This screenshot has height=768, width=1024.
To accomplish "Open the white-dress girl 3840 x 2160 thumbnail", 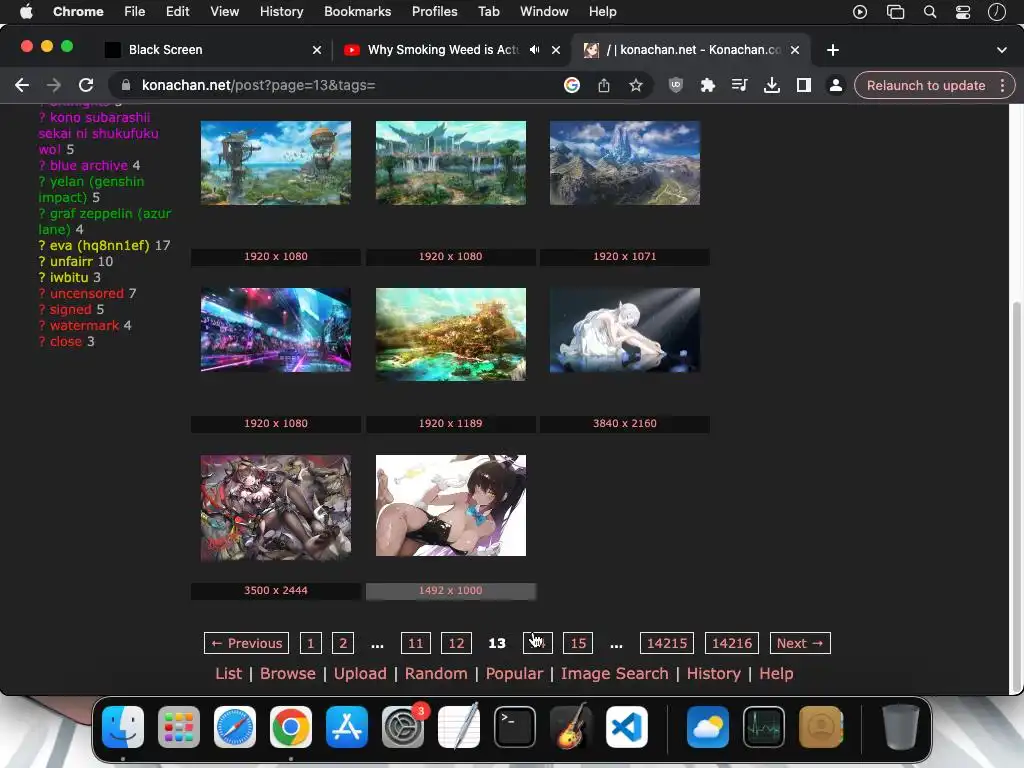I will pos(624,330).
